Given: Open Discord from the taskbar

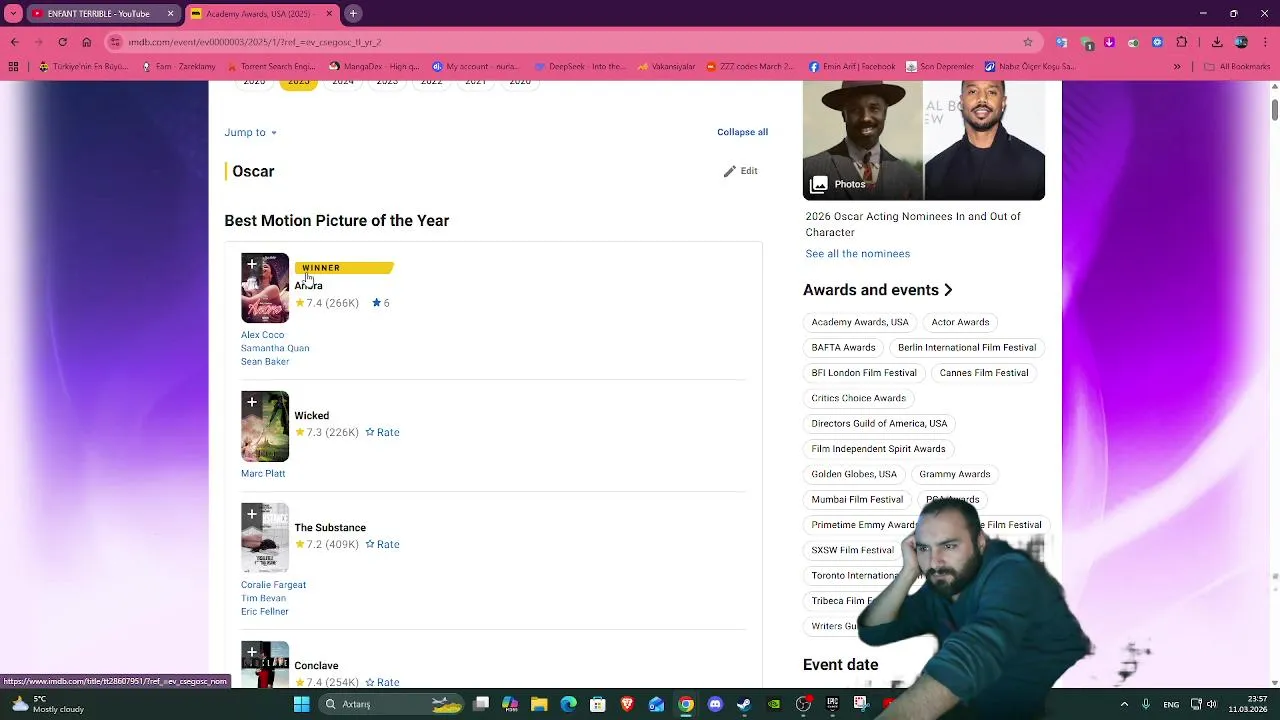Looking at the screenshot, I should 715,704.
